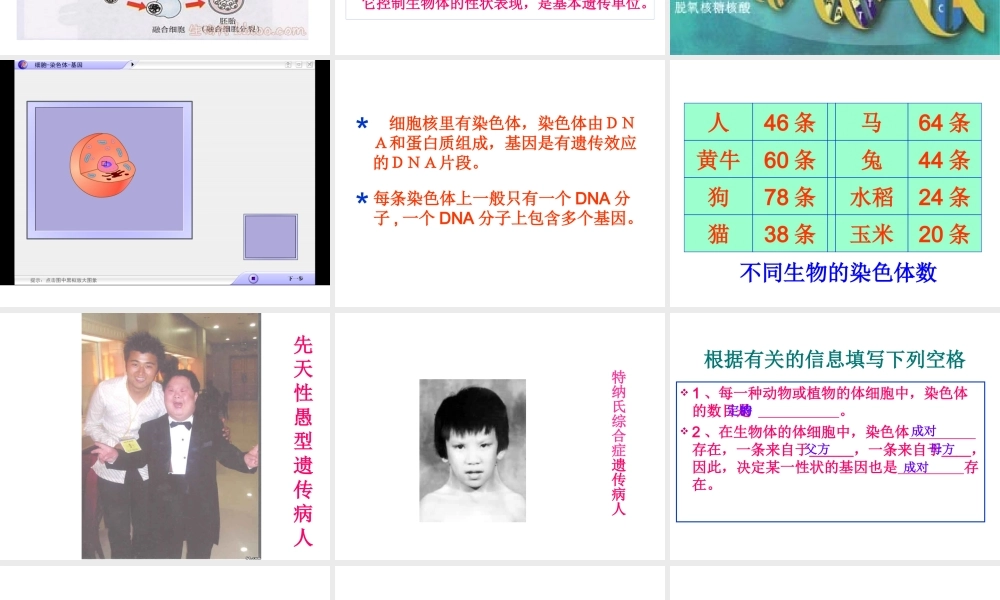Click the first blue asterisk bullet
Screen dimensions: 1000x600
[x=362, y=124]
